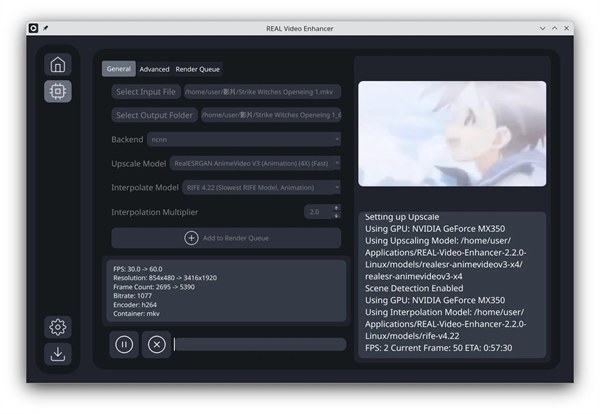This screenshot has height=414, width=600.
Task: Click the 'Linux/models/rife-v4.22' log line
Action: [x=412, y=336]
